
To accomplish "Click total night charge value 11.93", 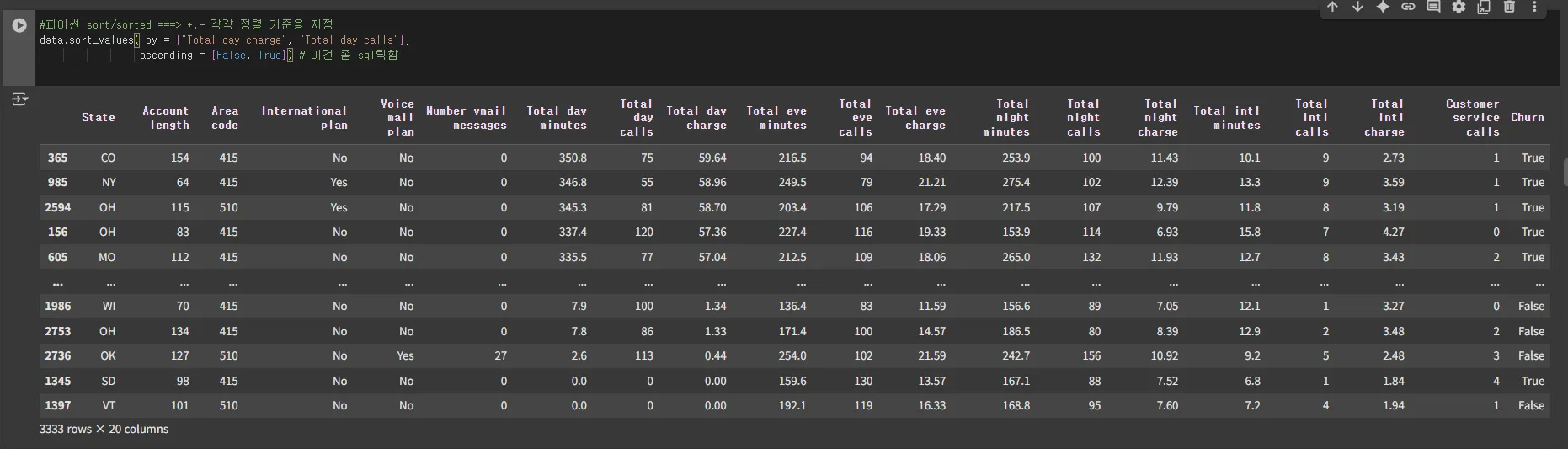I will pos(1164,257).
